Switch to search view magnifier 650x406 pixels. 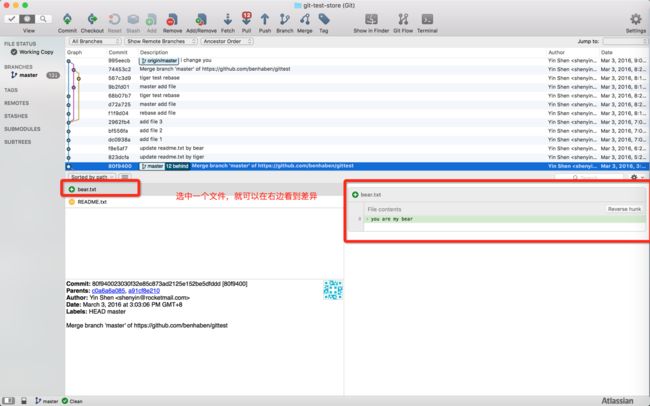pyautogui.click(x=44, y=19)
